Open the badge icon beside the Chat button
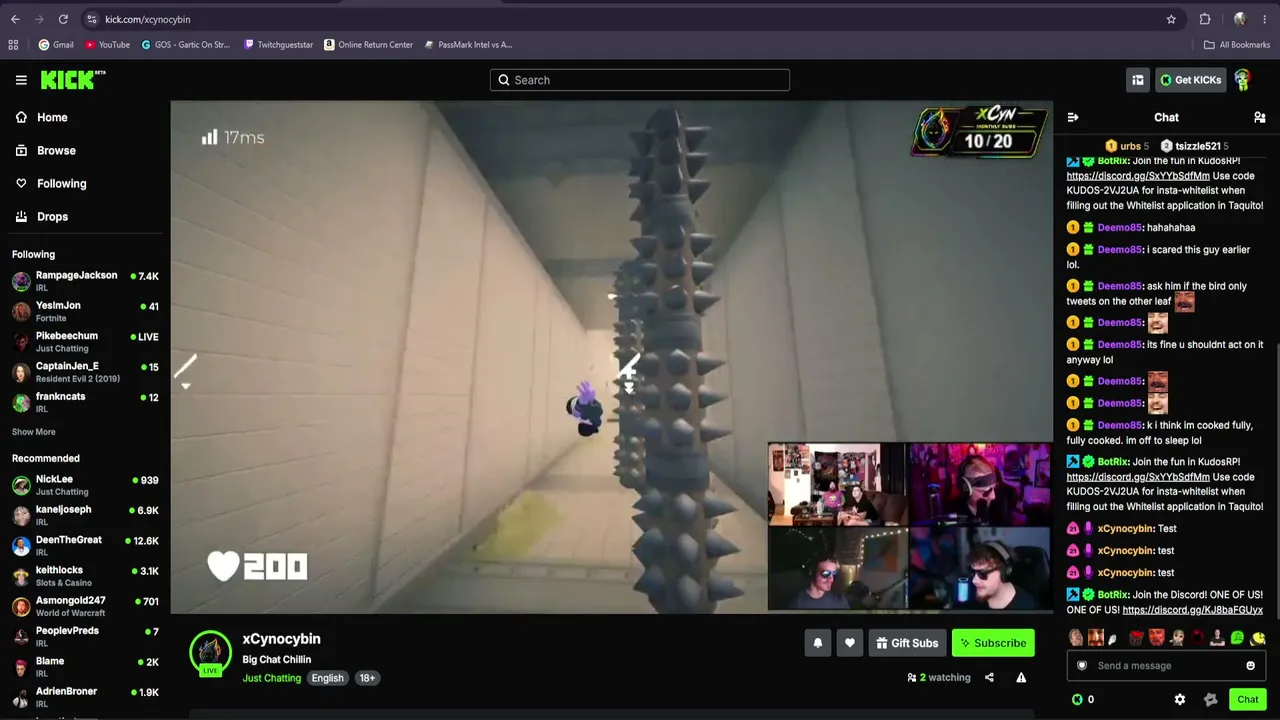This screenshot has height=720, width=1280. click(x=1211, y=699)
